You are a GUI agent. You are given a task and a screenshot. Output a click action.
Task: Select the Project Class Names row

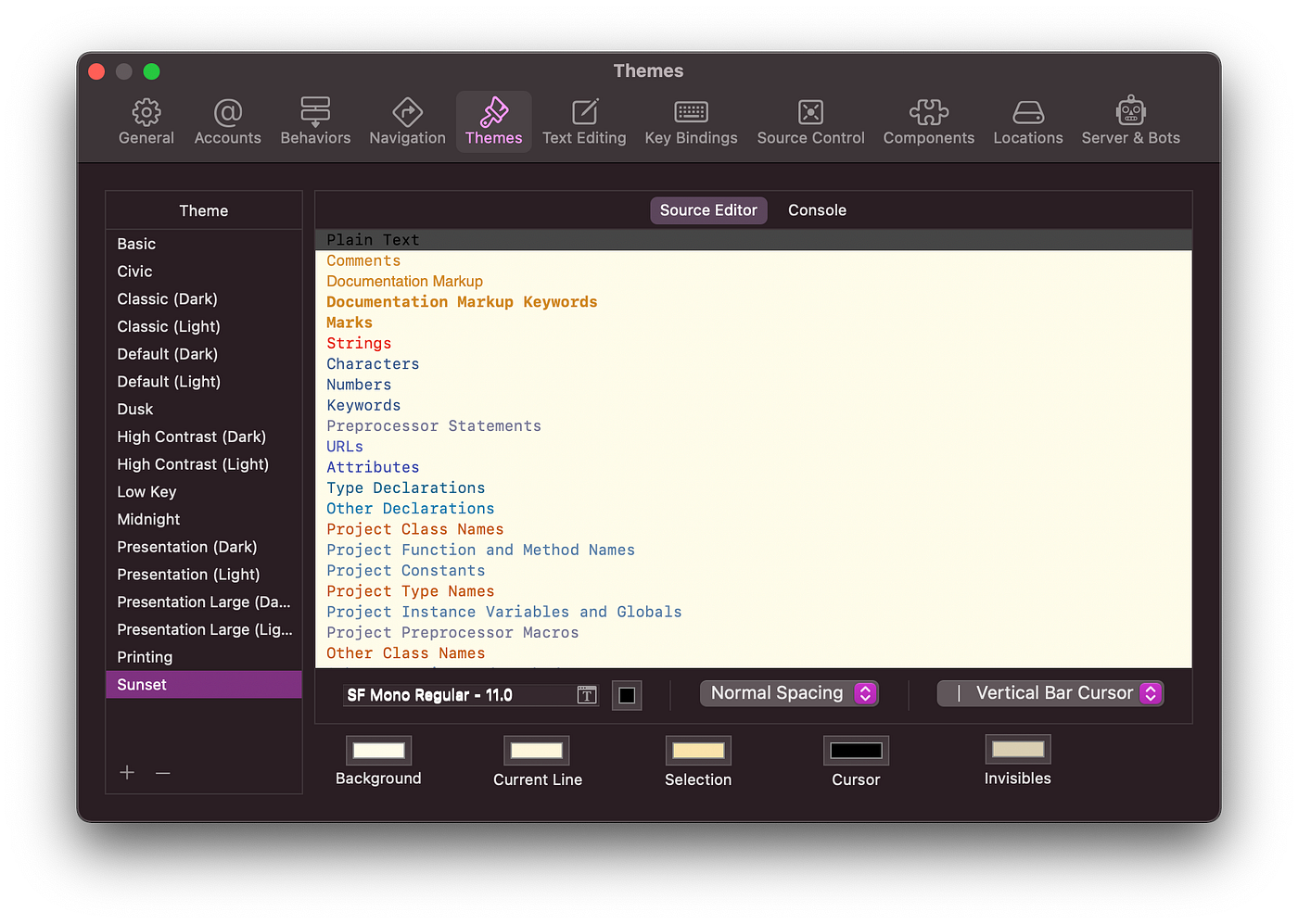(753, 529)
